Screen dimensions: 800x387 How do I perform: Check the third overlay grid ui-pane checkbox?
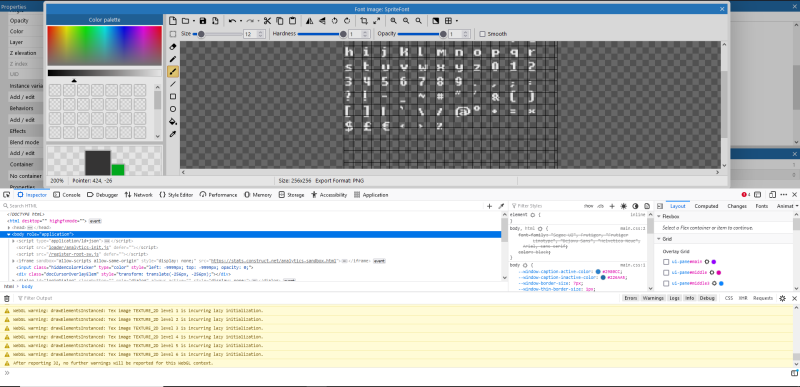pos(666,283)
